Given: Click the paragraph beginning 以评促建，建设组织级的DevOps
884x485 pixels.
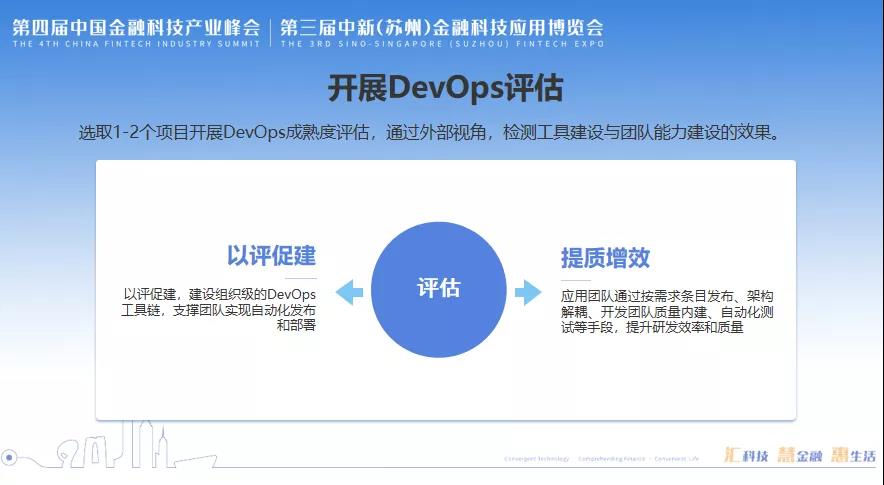Looking at the screenshot, I should (x=218, y=310).
